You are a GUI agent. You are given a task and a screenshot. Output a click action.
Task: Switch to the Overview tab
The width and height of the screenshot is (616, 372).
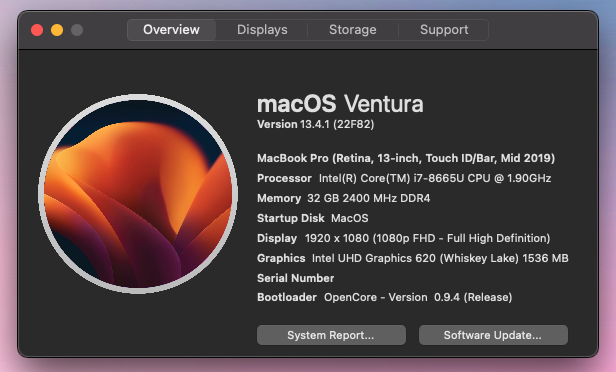(171, 30)
